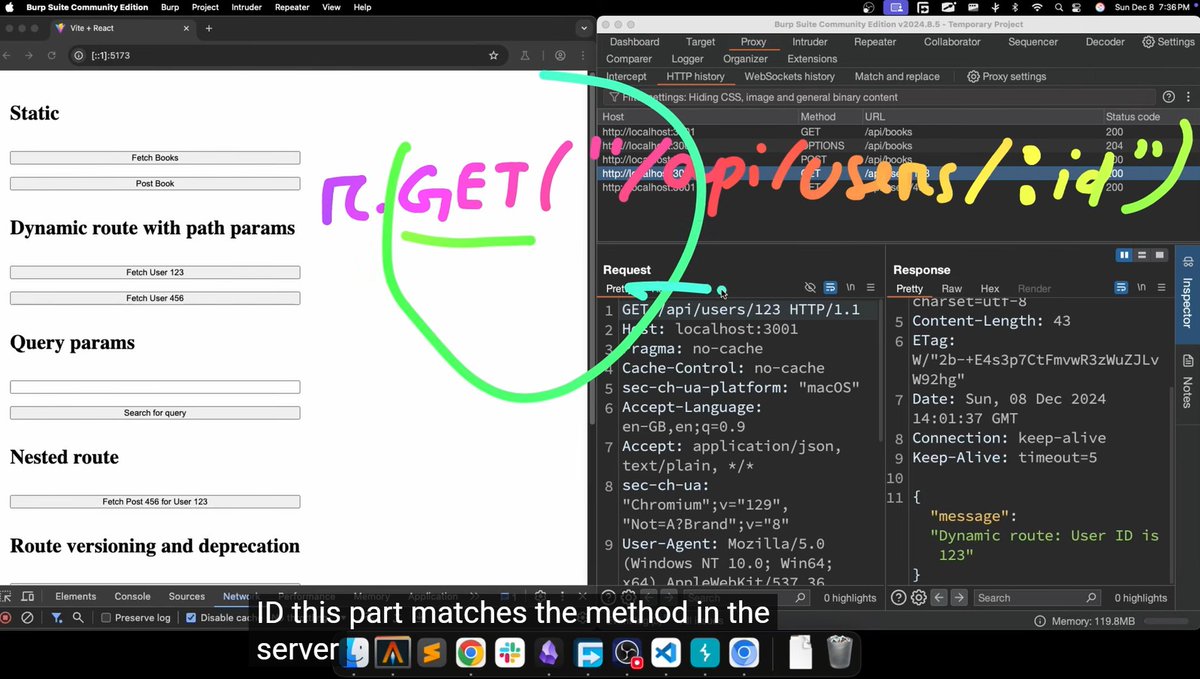Screen dimensions: 1200x679
Task: Click magnifier icon in Request search
Action: (x=800, y=597)
